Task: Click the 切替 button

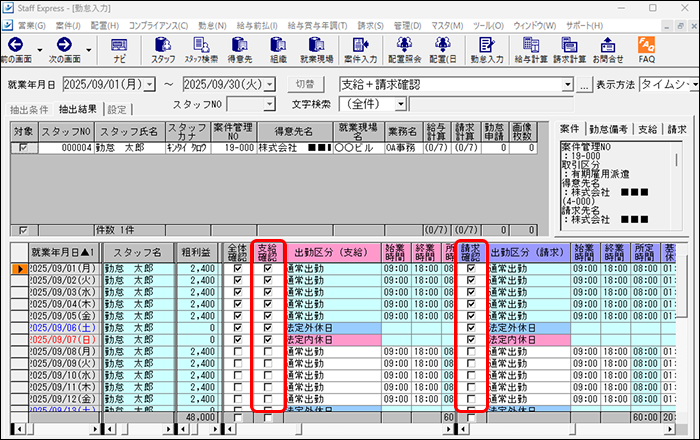Action: pos(305,84)
